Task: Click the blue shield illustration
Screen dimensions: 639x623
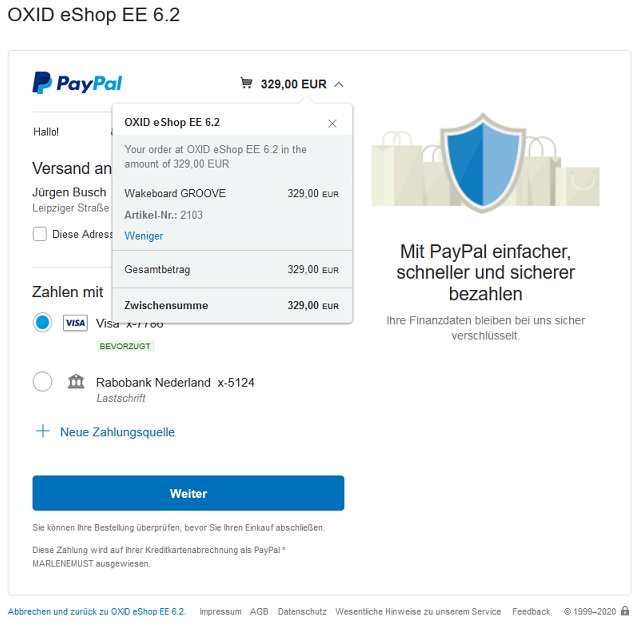Action: [483, 163]
